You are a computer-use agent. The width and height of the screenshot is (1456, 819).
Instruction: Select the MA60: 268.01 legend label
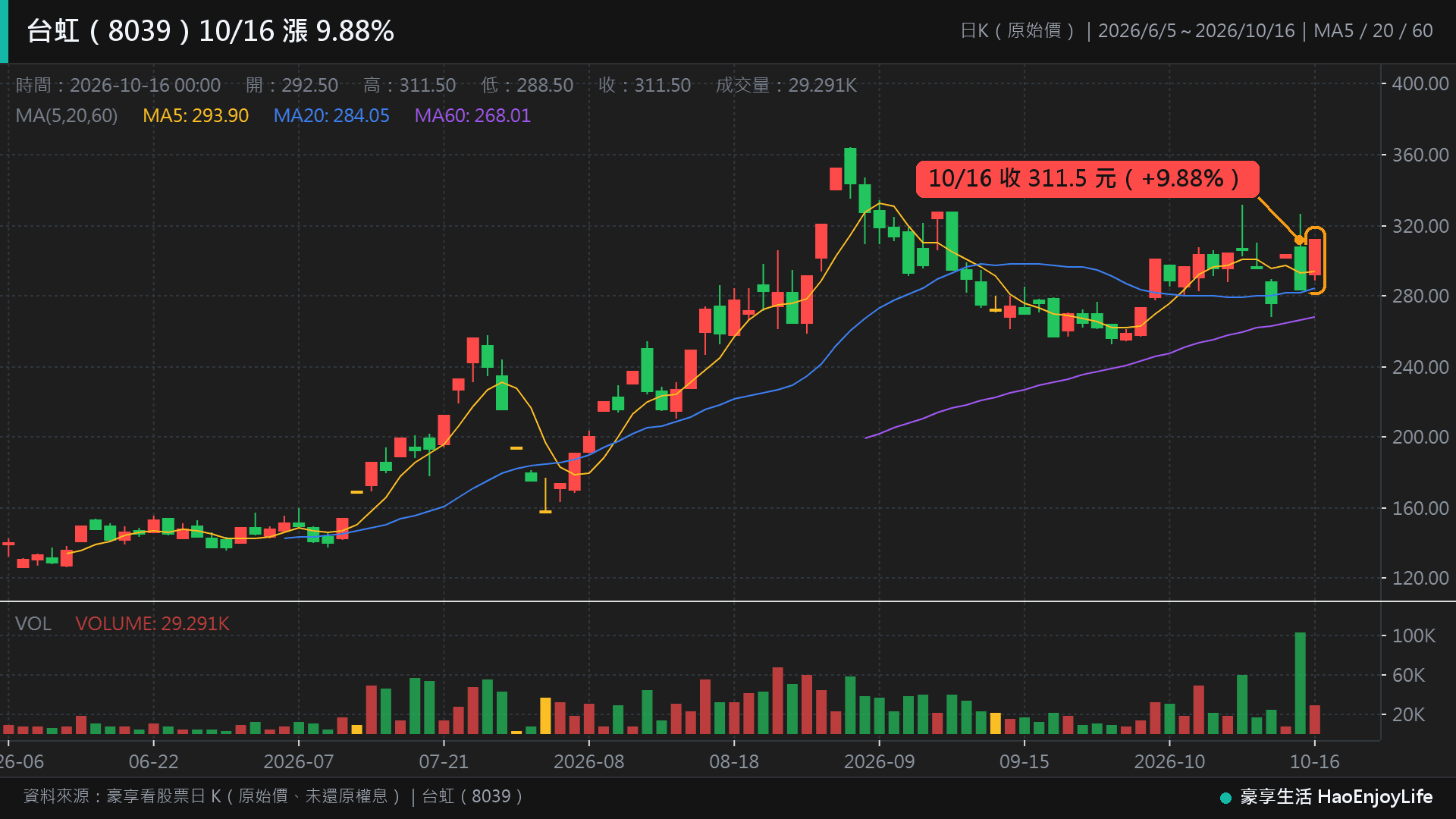472,116
